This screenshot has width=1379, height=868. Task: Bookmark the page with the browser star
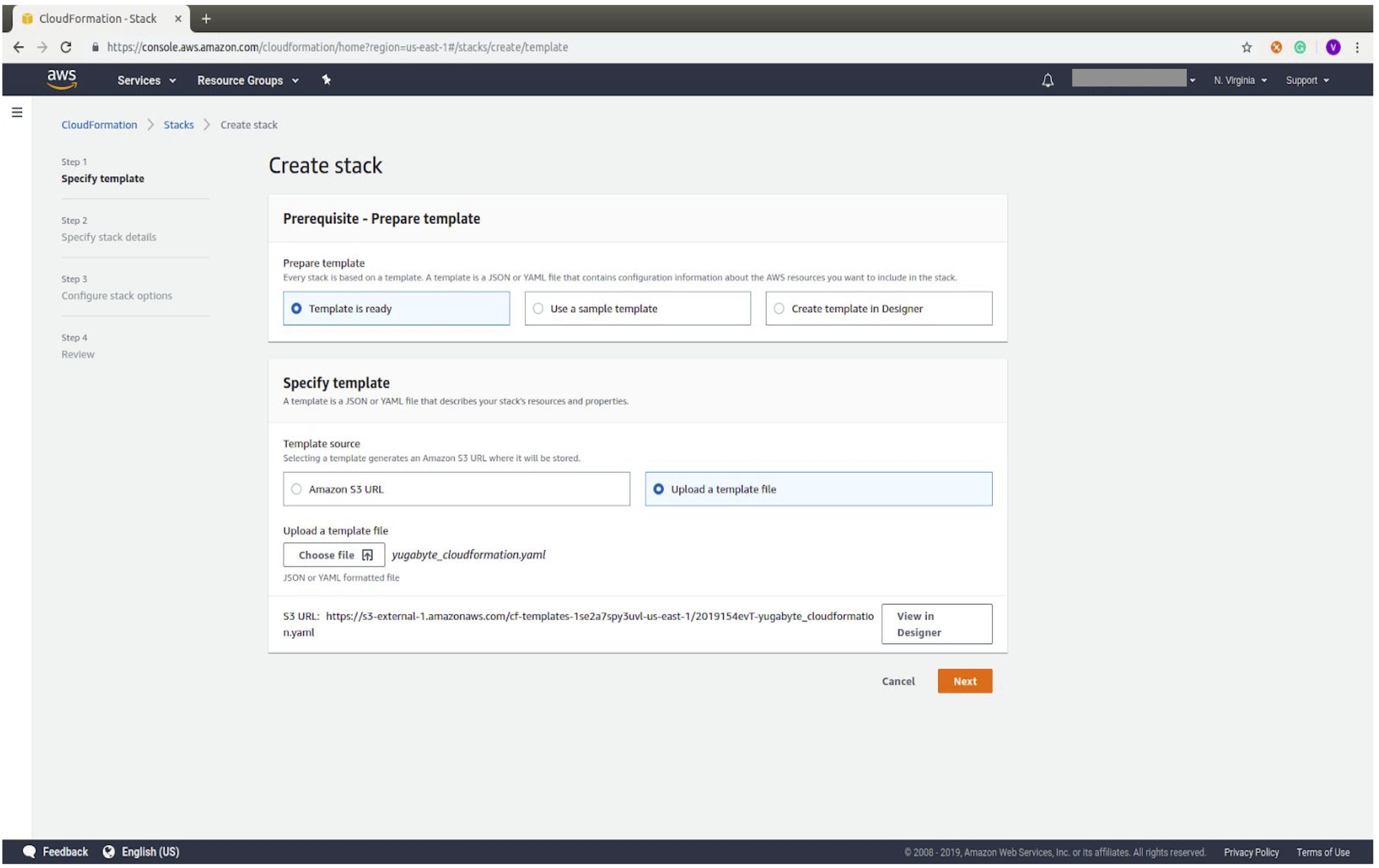click(1246, 47)
